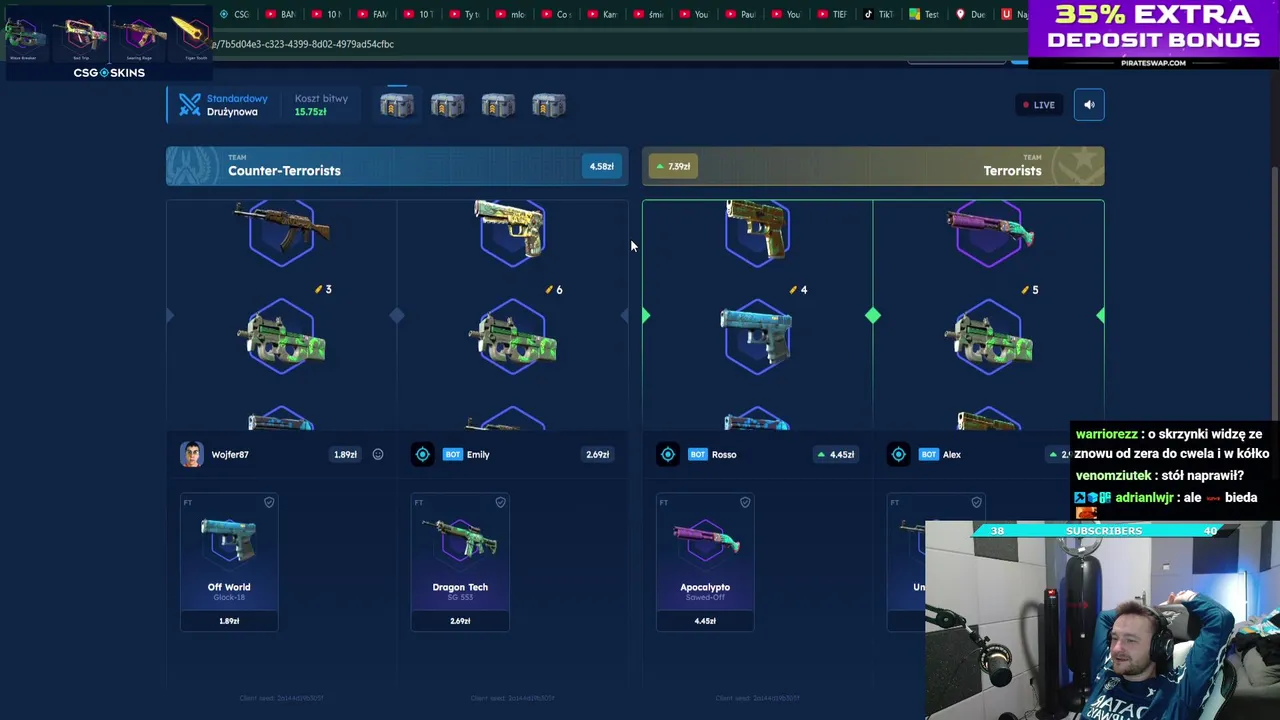Favorite the Dragon Tech card heart icon
The width and height of the screenshot is (1280, 720).
[x=500, y=502]
